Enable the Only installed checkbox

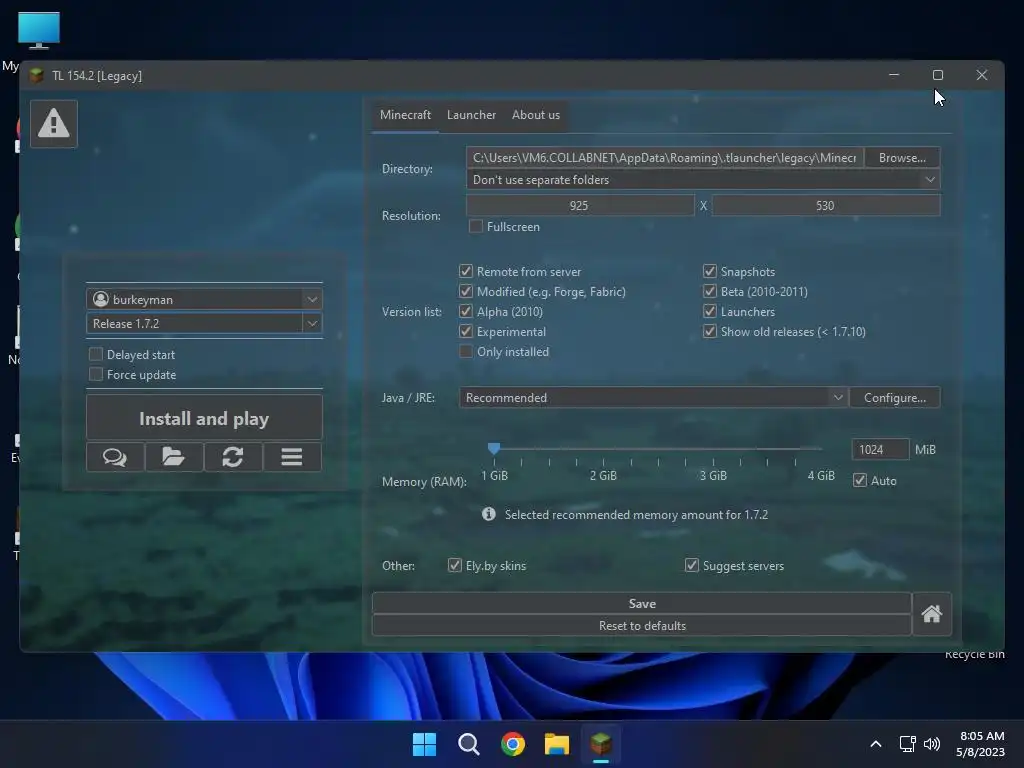coord(466,351)
